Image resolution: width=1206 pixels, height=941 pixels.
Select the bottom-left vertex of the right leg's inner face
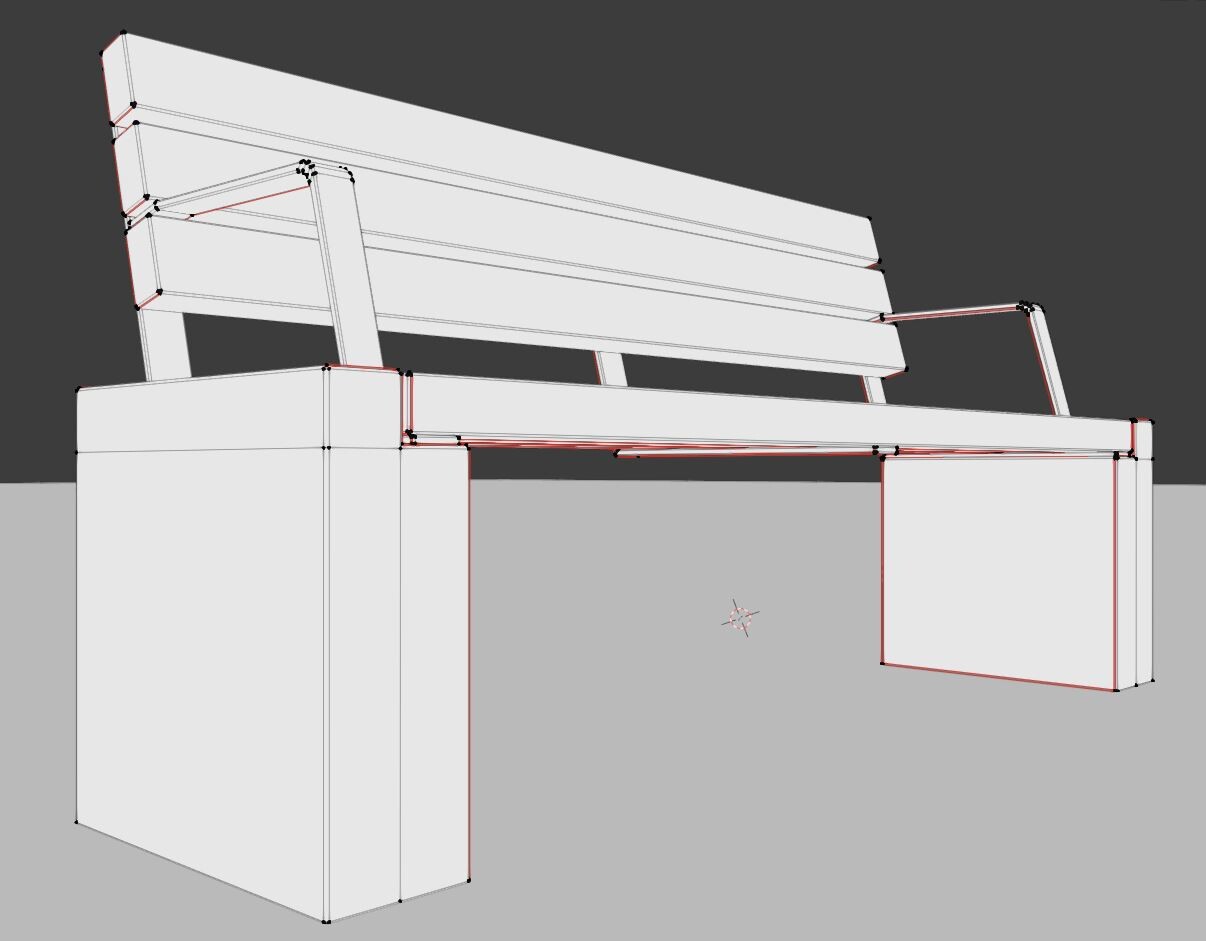[881, 662]
